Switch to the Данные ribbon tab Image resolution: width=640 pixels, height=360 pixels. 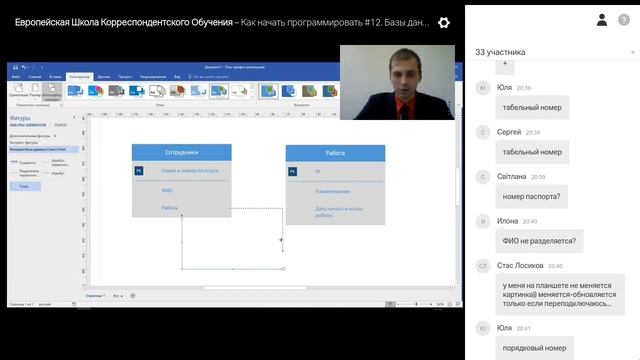coord(104,77)
